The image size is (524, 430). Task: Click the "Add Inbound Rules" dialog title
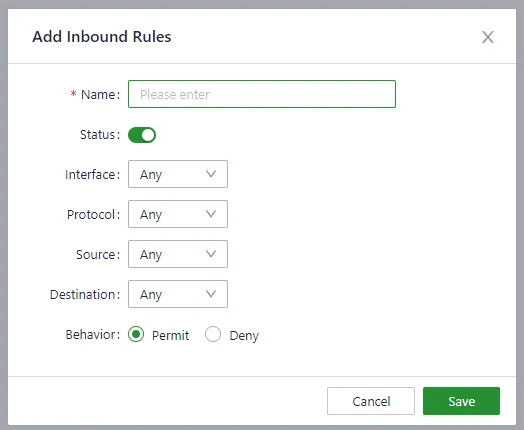[x=102, y=37]
